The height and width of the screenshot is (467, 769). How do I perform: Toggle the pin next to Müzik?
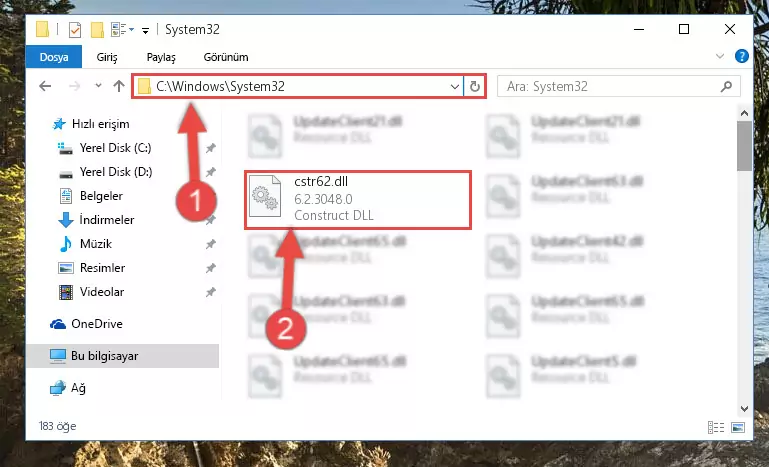click(x=210, y=244)
